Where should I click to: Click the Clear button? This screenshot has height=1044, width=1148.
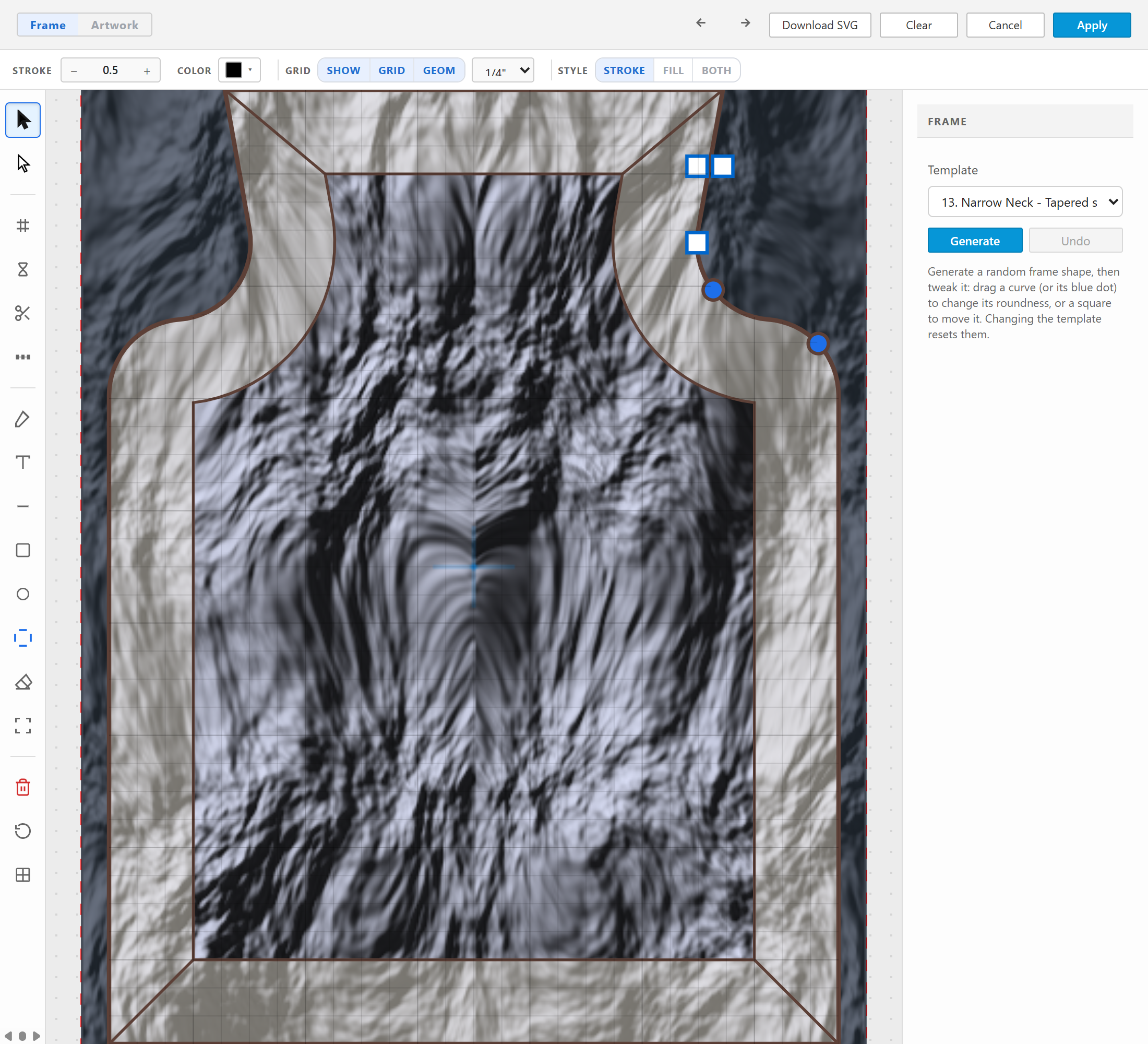click(x=918, y=25)
